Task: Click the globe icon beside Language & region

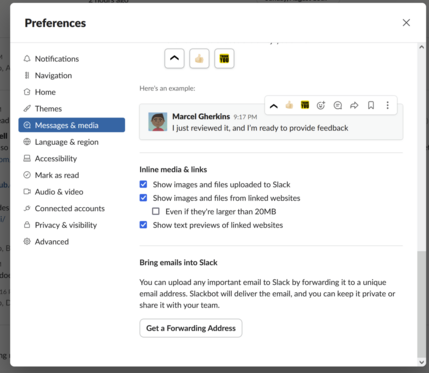Action: pyautogui.click(x=27, y=142)
